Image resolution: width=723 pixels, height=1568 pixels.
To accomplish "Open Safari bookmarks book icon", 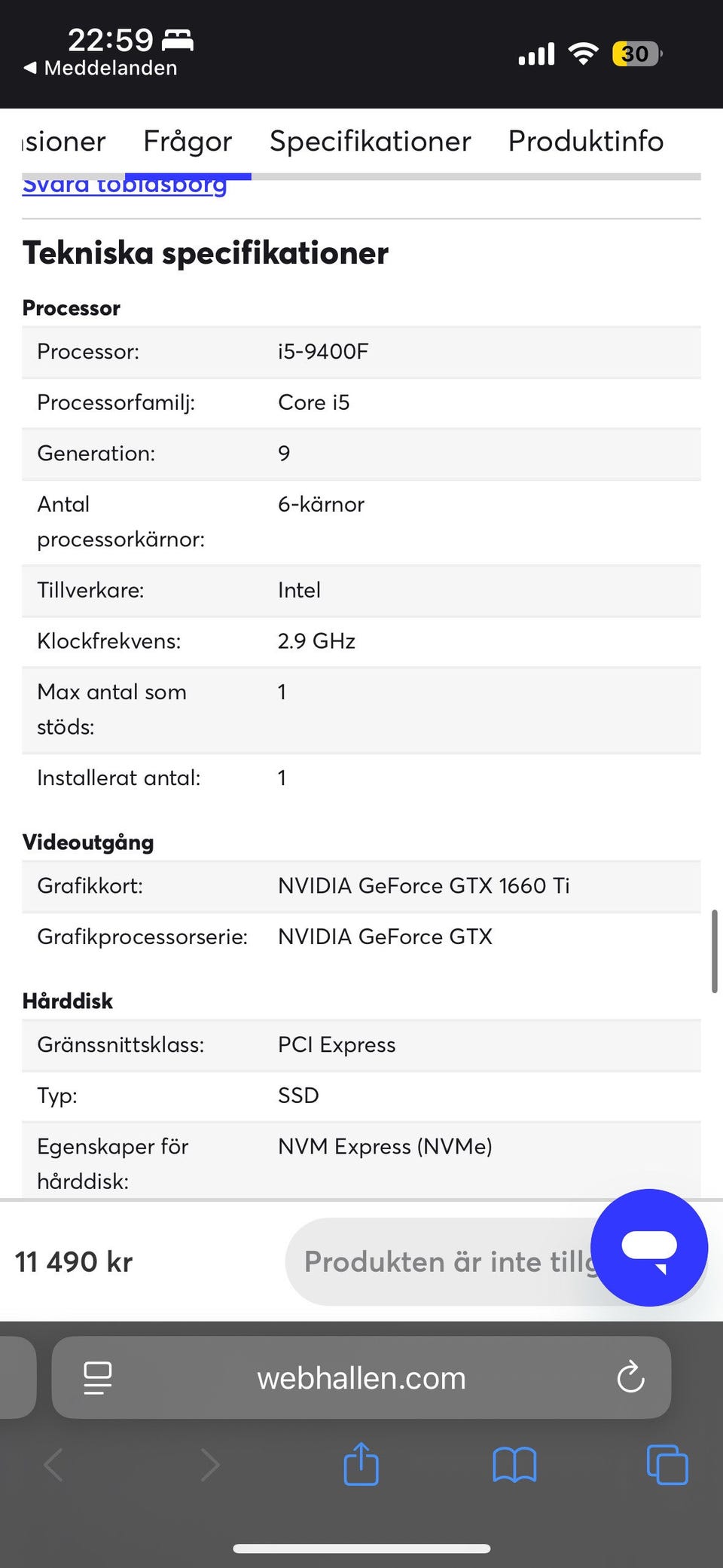I will pyautogui.click(x=514, y=1465).
